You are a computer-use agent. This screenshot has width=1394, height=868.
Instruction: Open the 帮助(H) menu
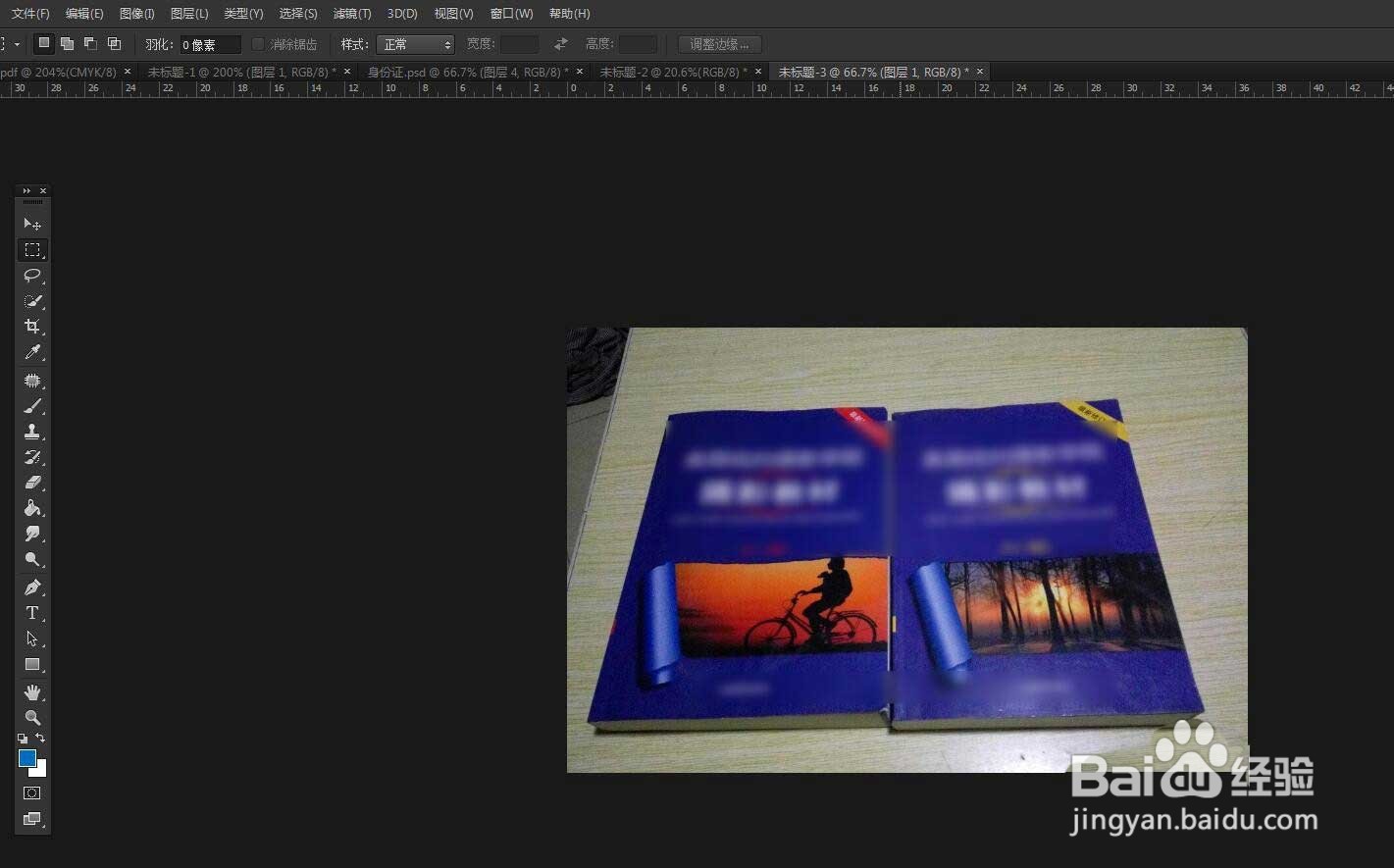(570, 14)
